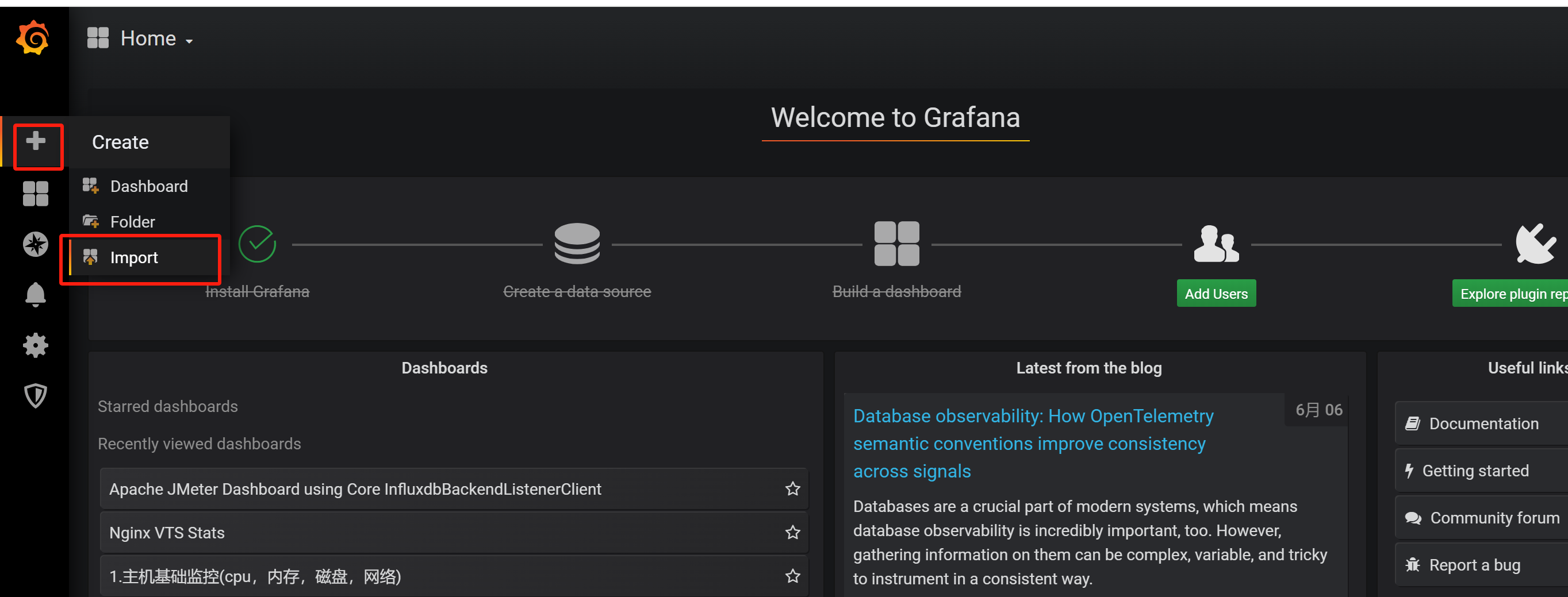Open the Server Admin shield icon
The height and width of the screenshot is (597, 1568).
tap(35, 395)
